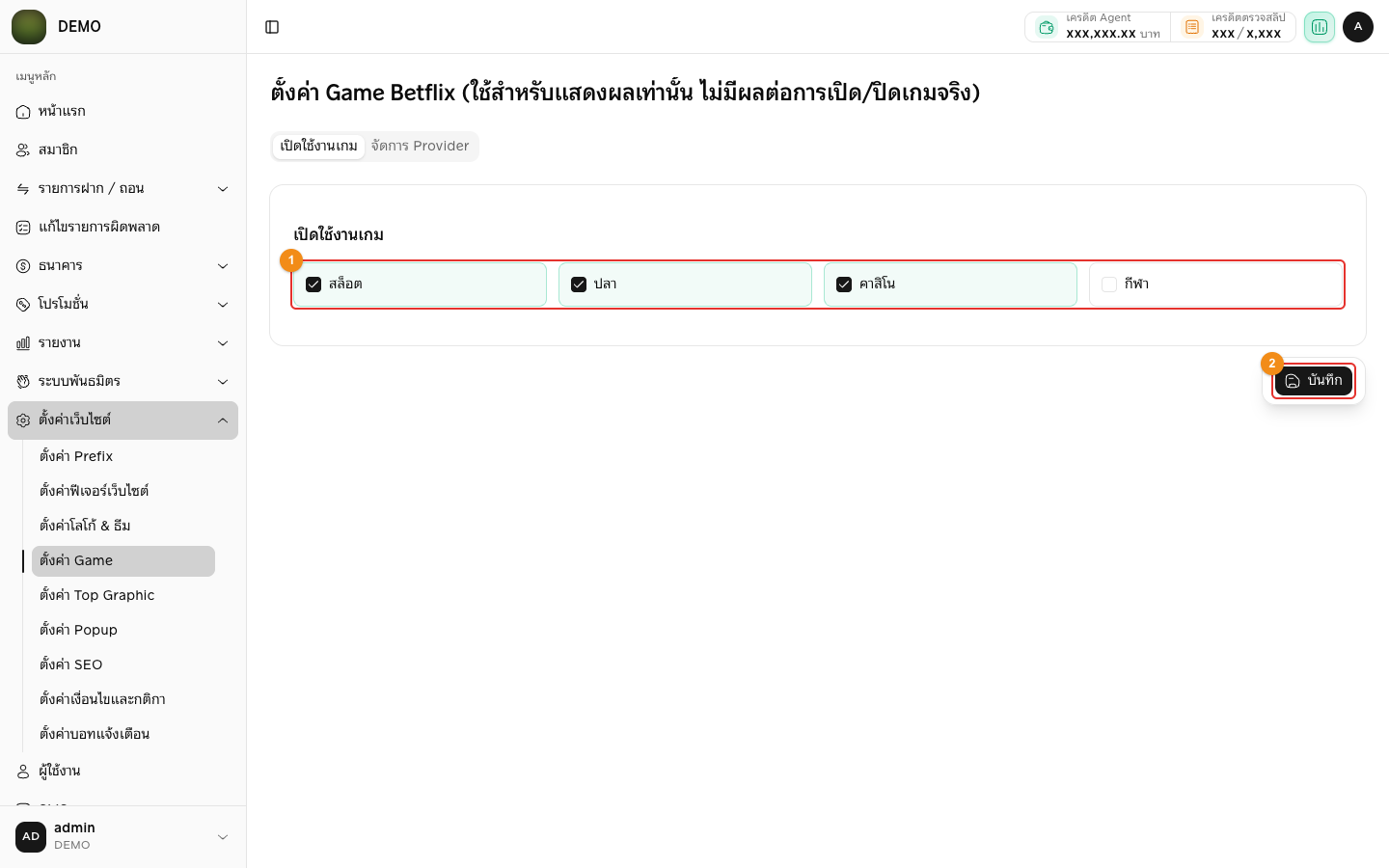Go to ตั้งค่า Popup settings
This screenshot has height=868, width=1389.
pos(123,630)
